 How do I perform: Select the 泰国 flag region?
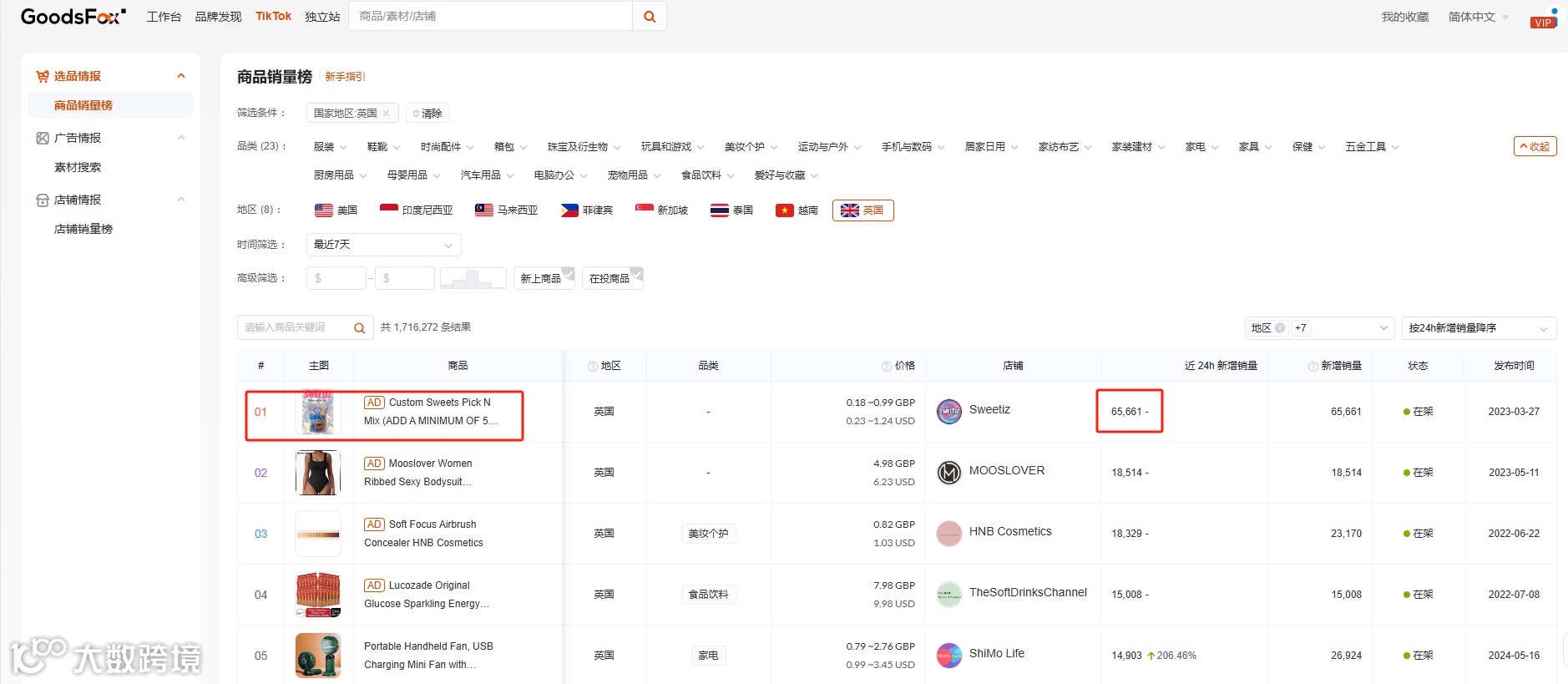731,210
